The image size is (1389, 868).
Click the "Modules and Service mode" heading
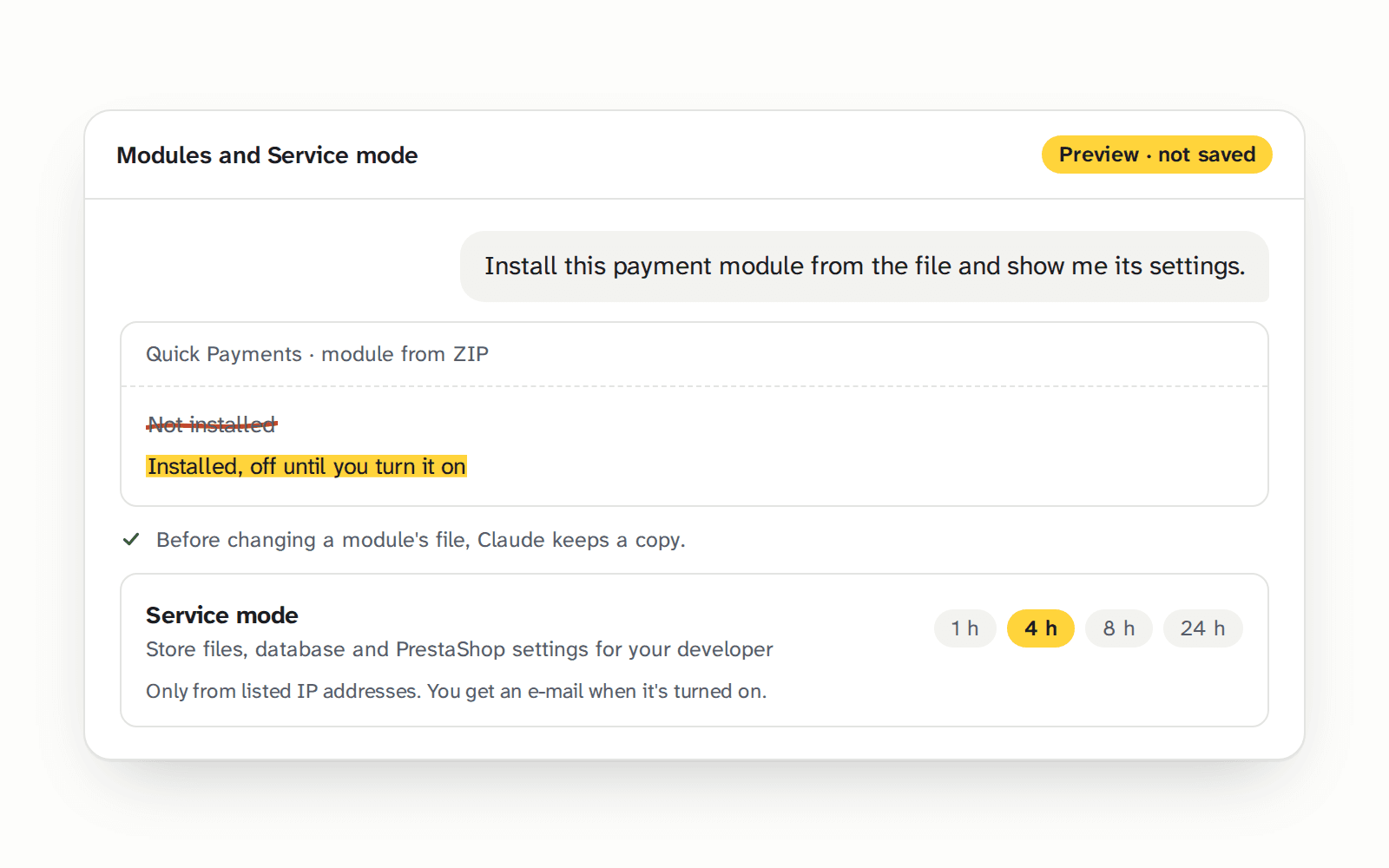coord(267,155)
